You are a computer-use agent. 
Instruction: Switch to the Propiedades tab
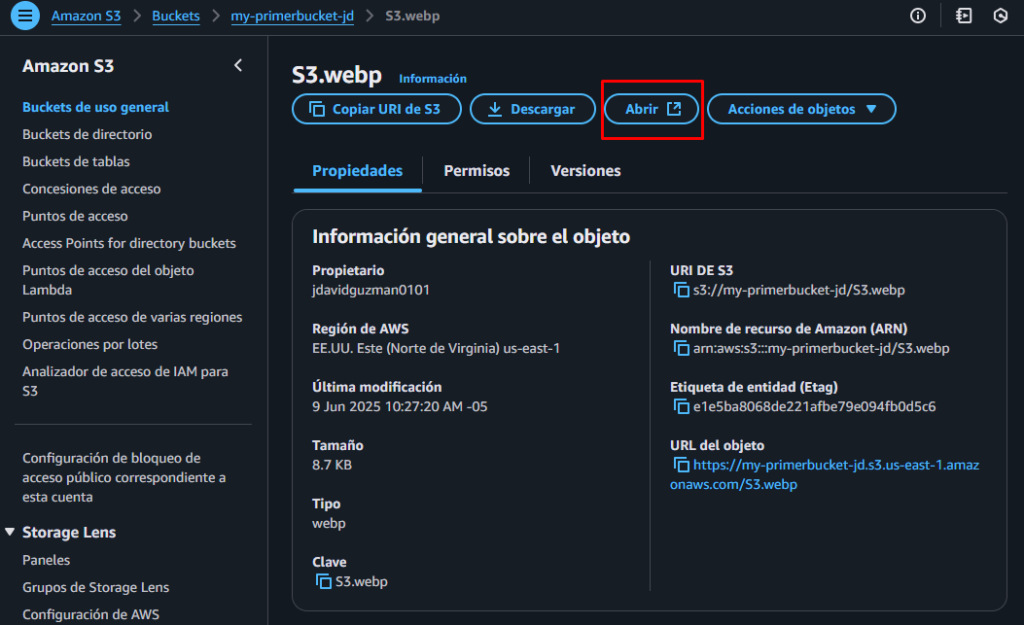357,171
